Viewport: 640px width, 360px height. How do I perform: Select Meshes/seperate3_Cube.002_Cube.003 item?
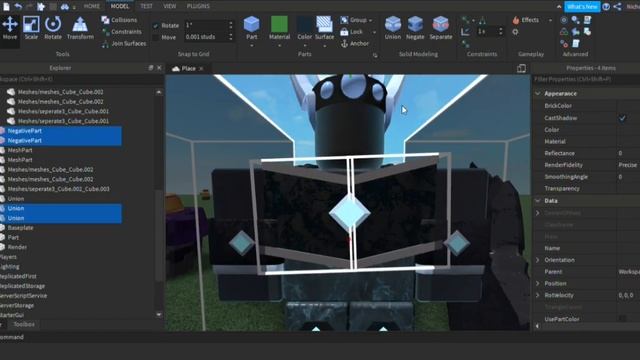(x=58, y=189)
